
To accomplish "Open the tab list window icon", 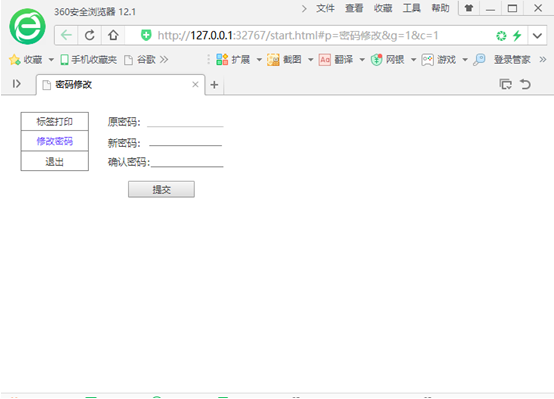I will (505, 84).
